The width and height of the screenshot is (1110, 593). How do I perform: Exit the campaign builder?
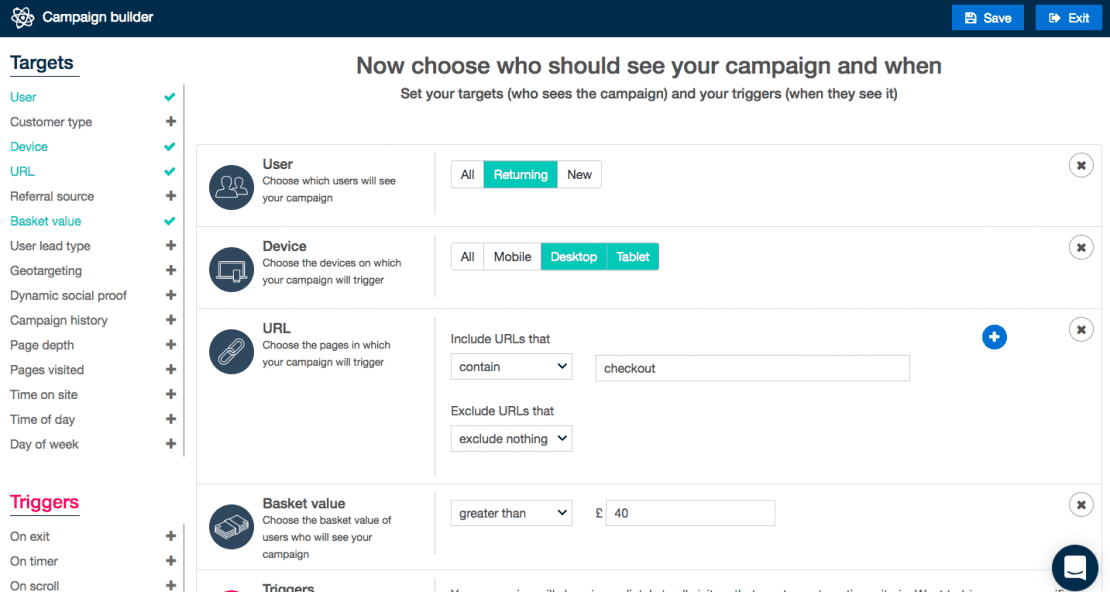pyautogui.click(x=1068, y=18)
